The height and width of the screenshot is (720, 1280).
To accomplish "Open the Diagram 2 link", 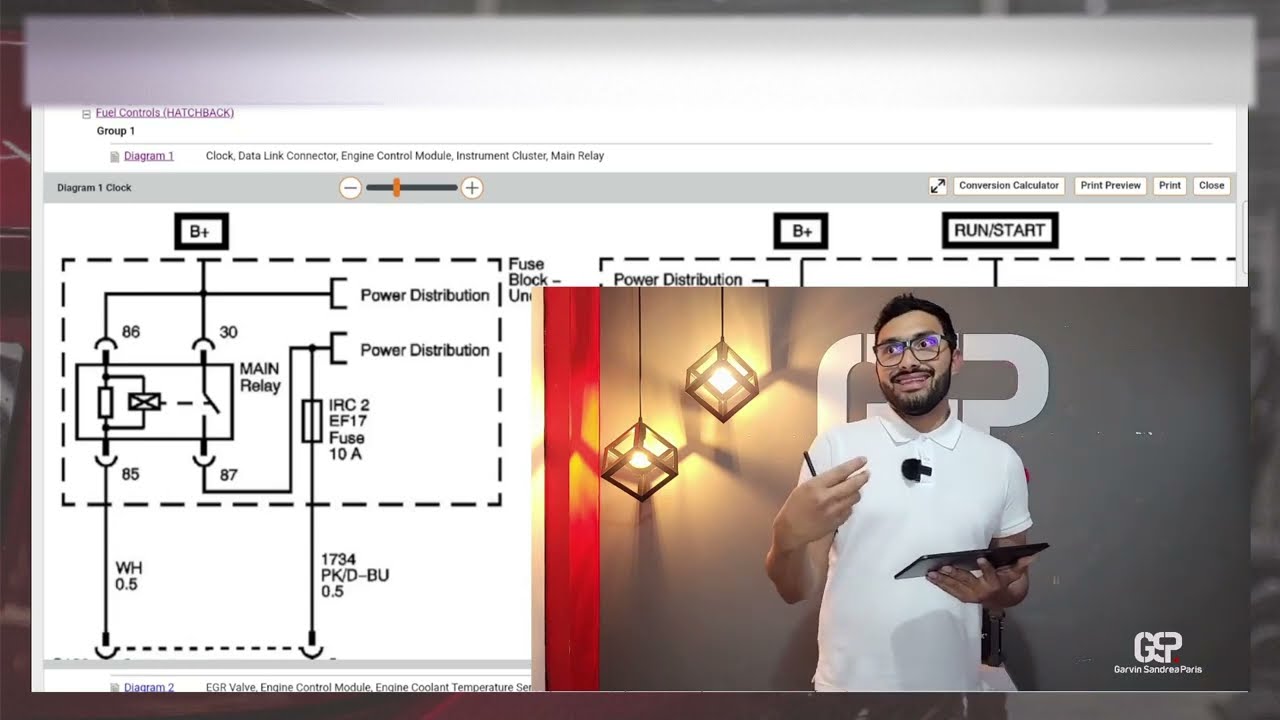I will [149, 687].
